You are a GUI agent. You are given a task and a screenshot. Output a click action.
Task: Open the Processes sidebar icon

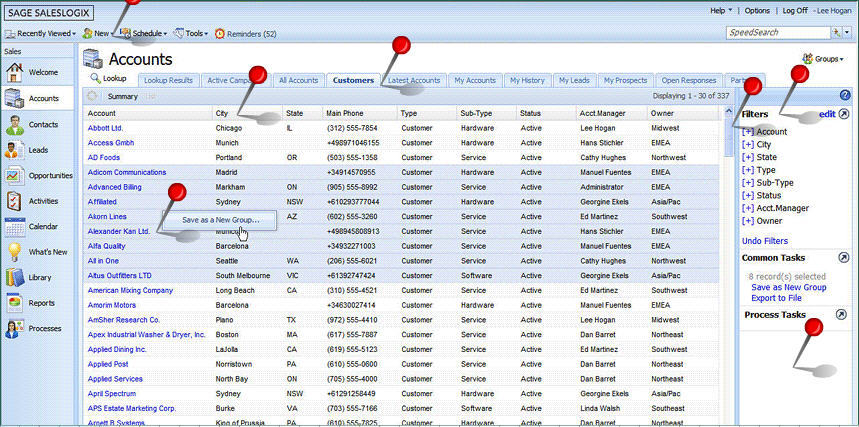(15, 328)
